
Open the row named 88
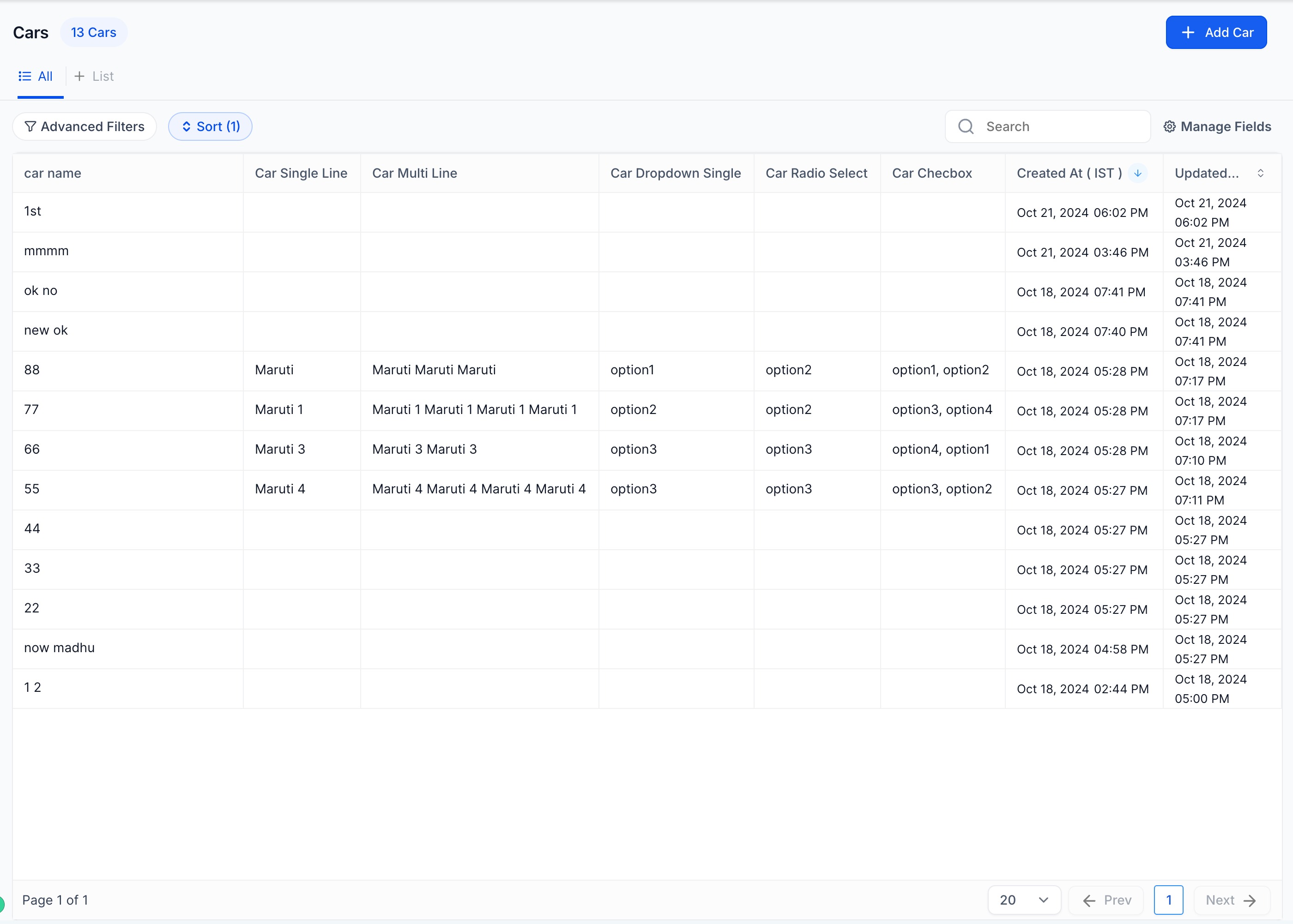click(x=32, y=370)
